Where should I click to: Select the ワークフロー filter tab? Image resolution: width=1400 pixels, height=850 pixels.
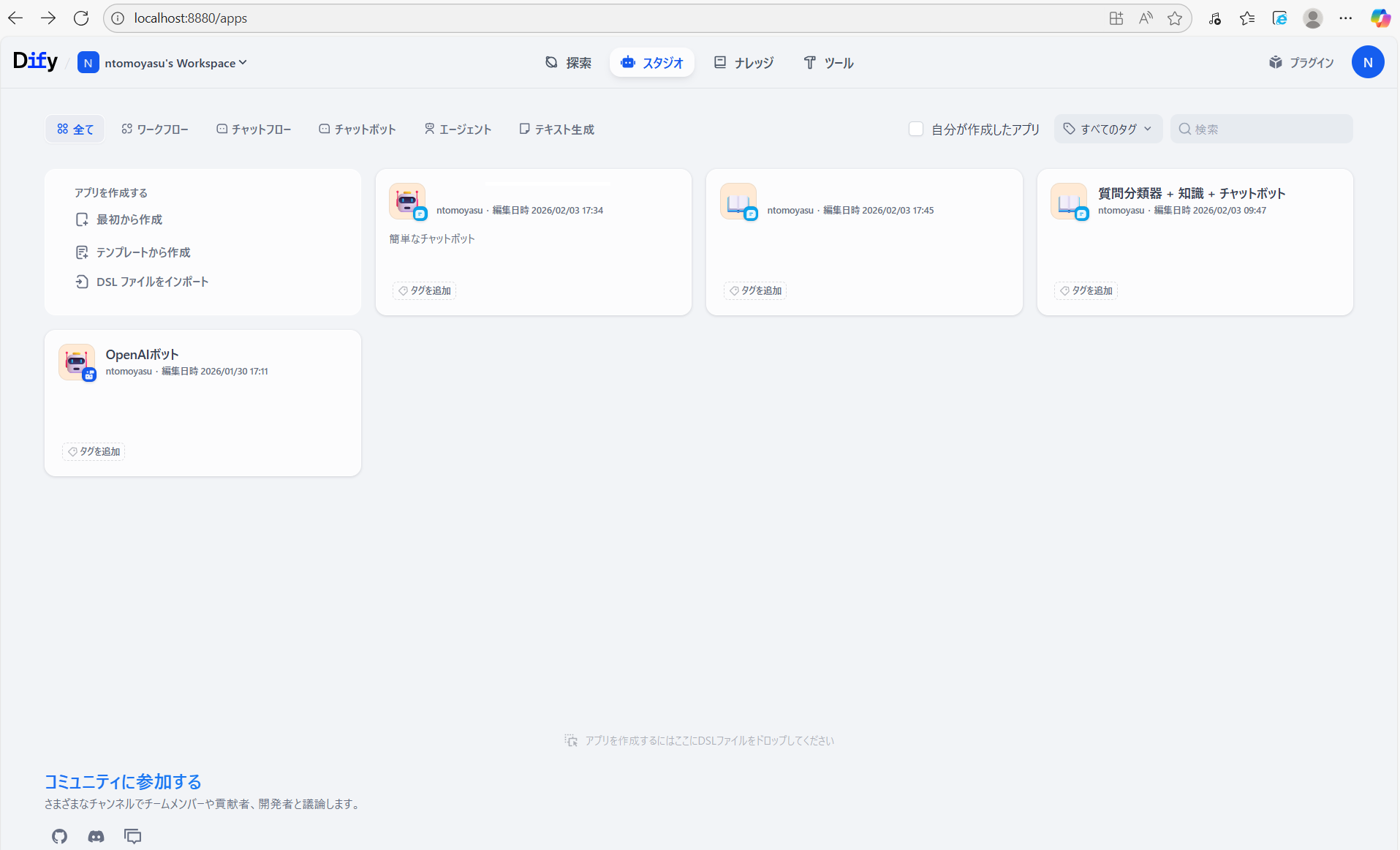[x=154, y=129]
